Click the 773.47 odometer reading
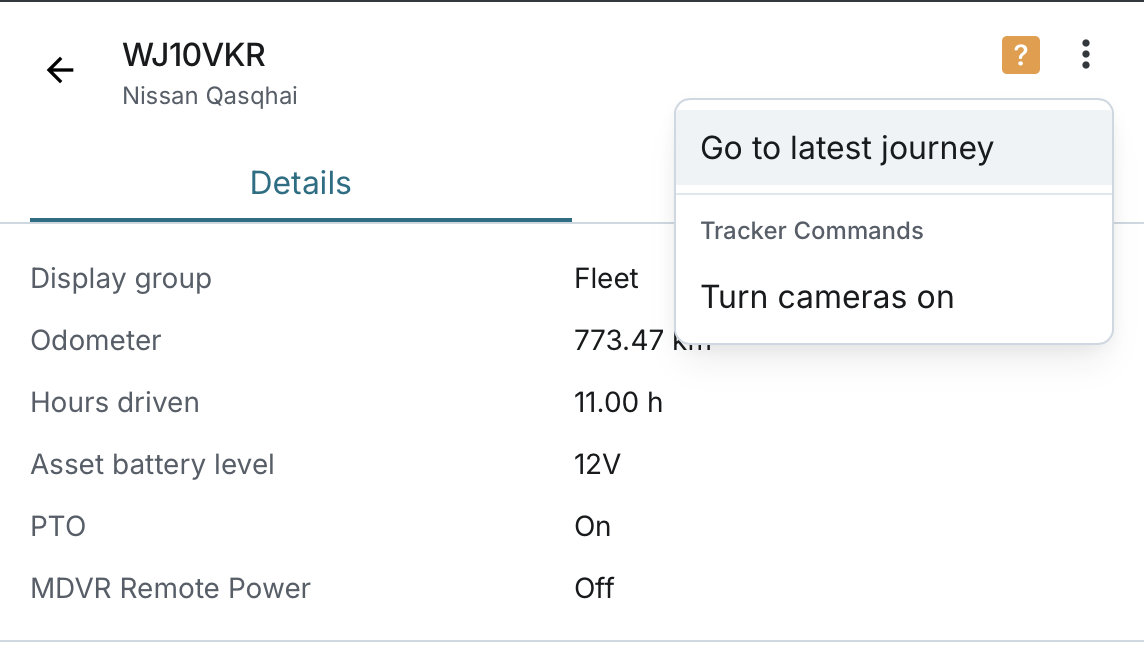 (x=622, y=340)
